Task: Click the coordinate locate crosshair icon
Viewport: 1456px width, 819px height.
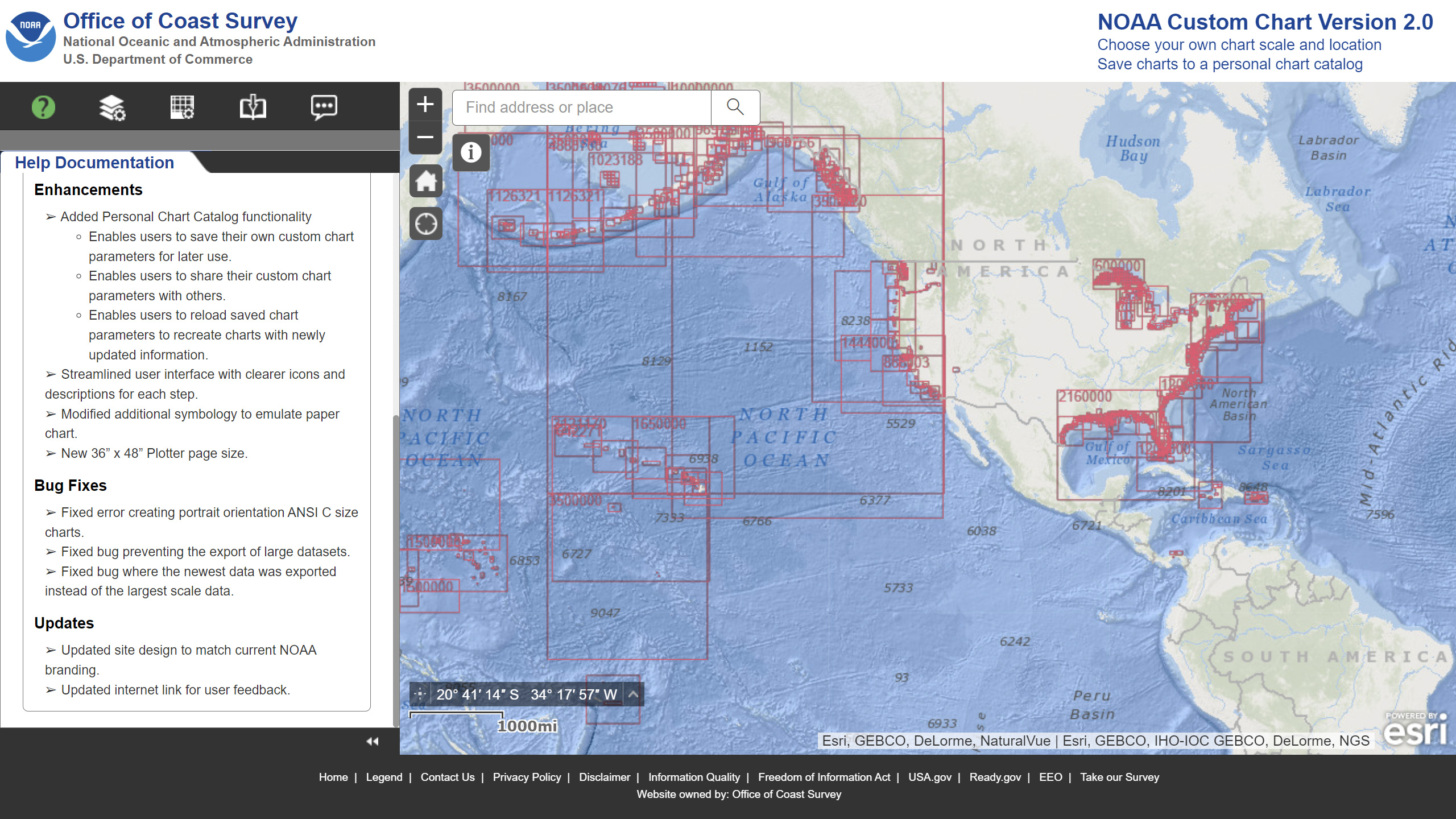Action: click(420, 694)
